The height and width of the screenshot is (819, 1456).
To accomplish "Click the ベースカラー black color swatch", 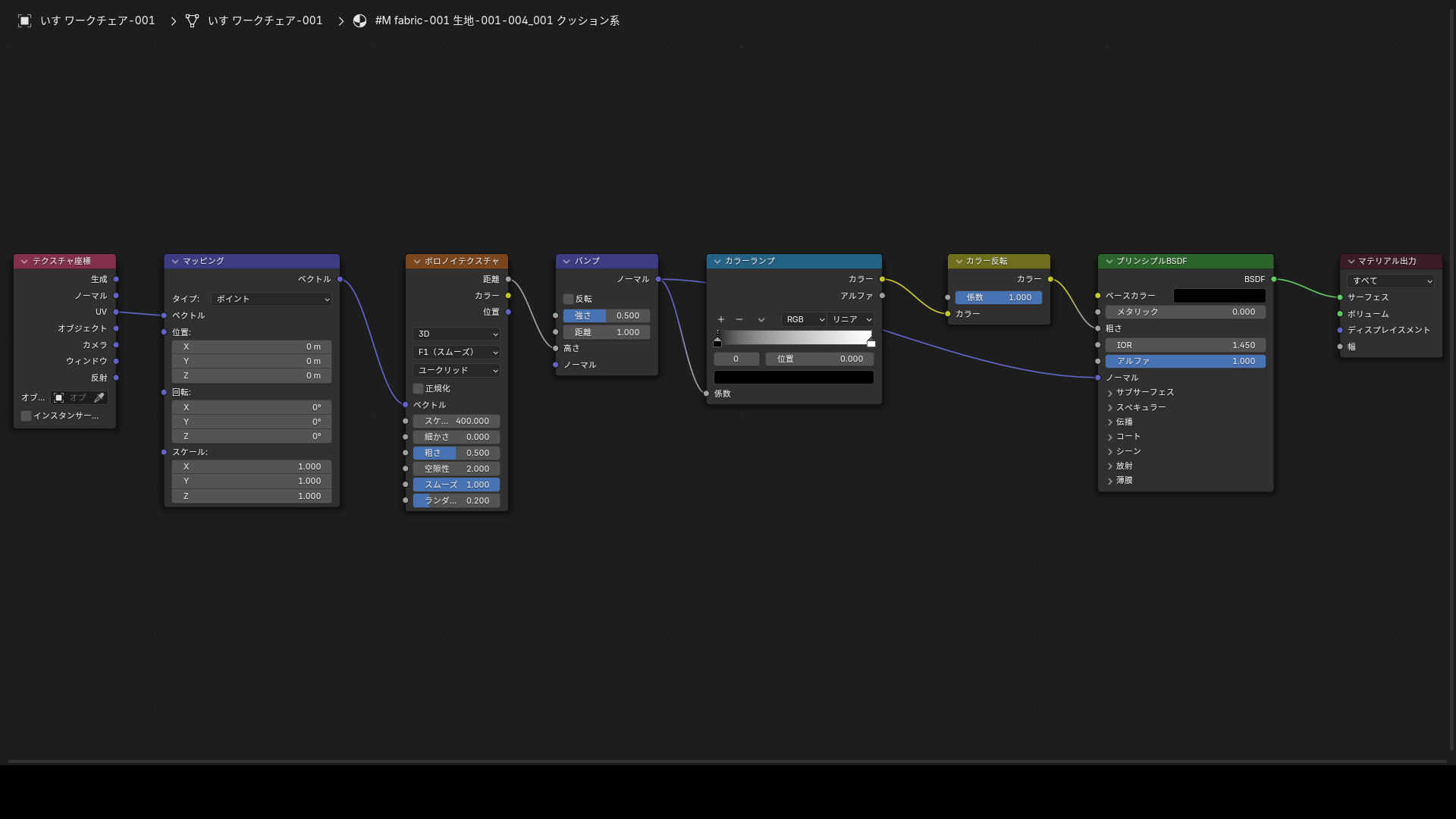I will 1219,296.
